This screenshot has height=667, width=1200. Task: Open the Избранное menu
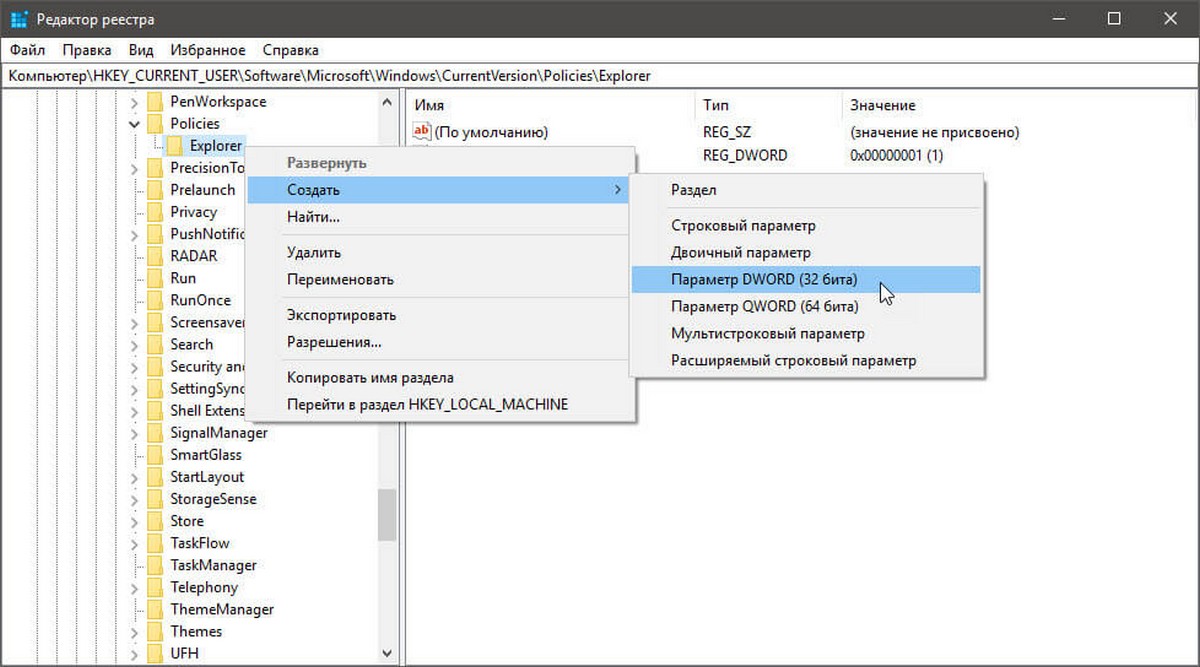click(x=208, y=50)
